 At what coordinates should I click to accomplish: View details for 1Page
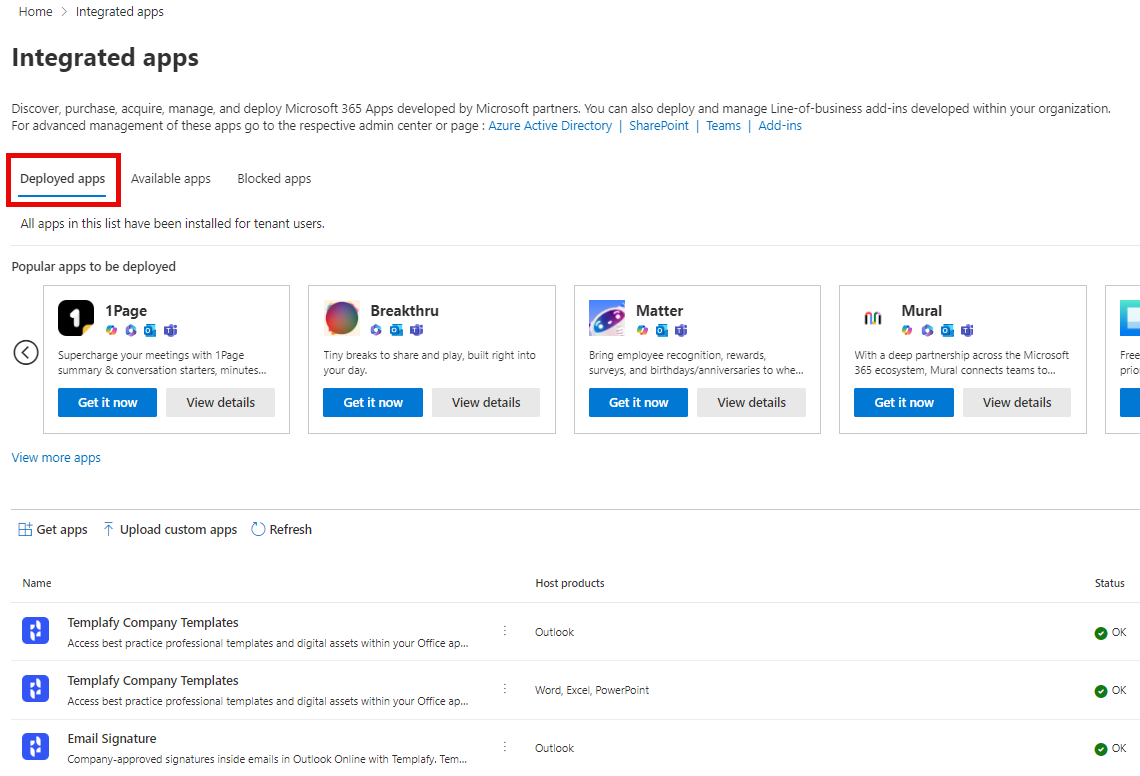(x=220, y=403)
